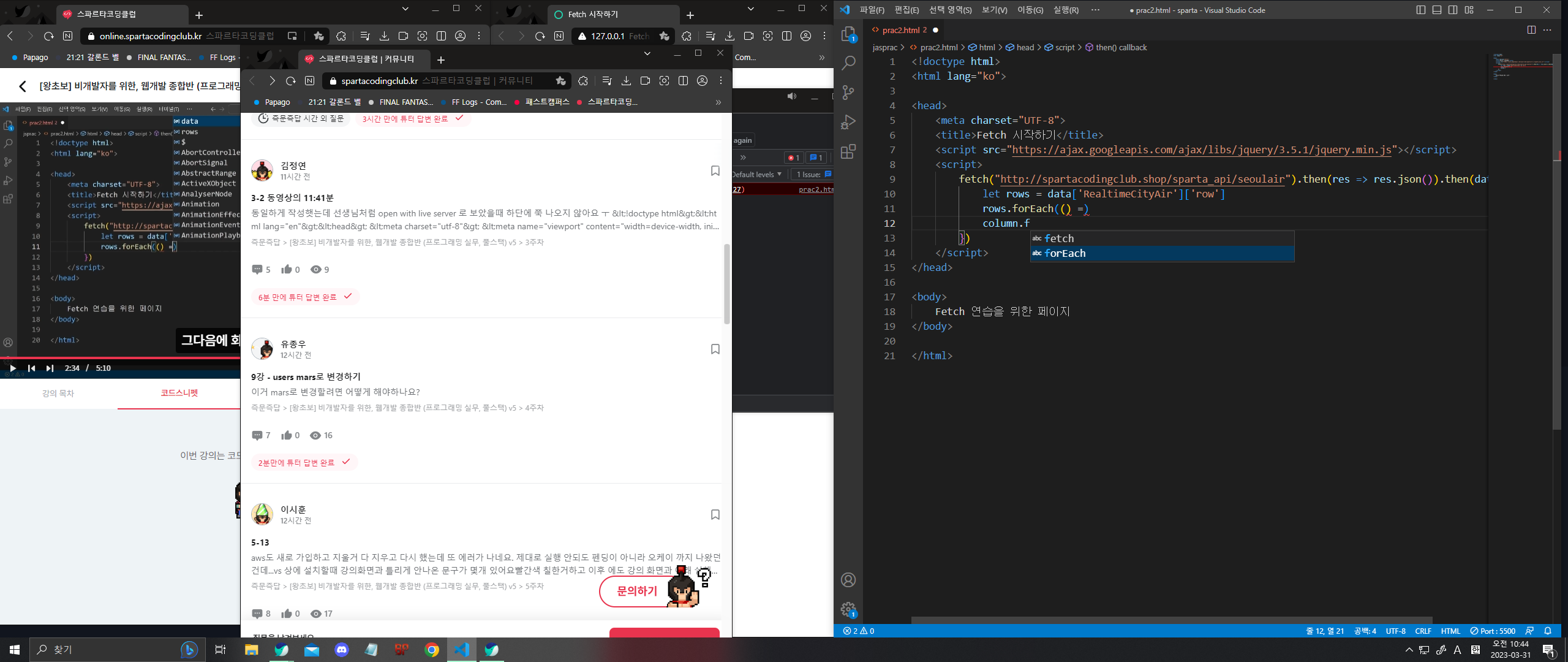Open Chrome from the Windows taskbar
Image resolution: width=1568 pixels, height=662 pixels.
pyautogui.click(x=432, y=650)
